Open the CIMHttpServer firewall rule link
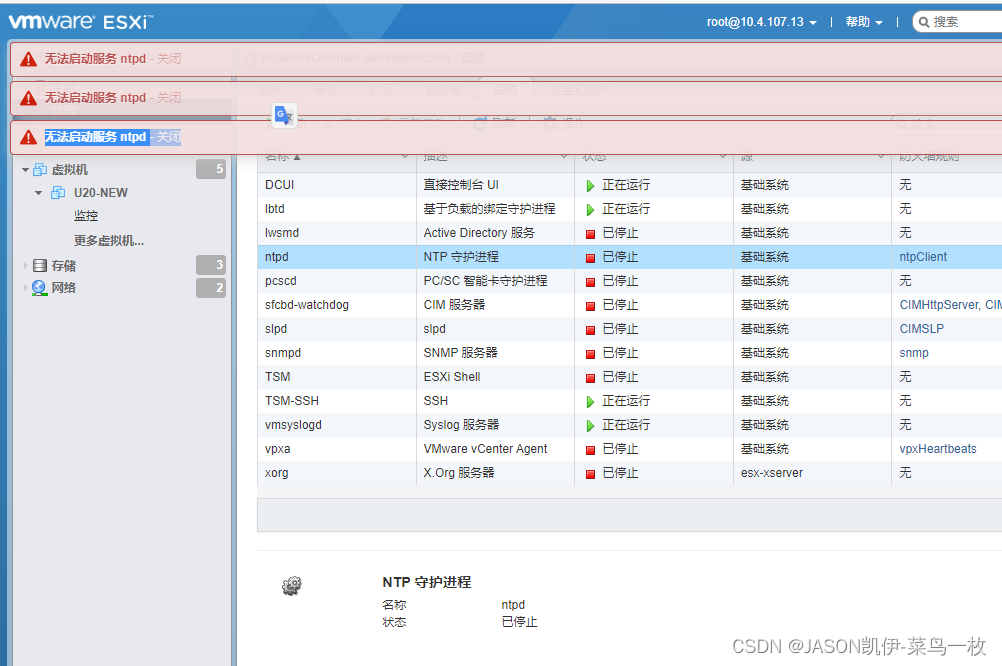 939,305
